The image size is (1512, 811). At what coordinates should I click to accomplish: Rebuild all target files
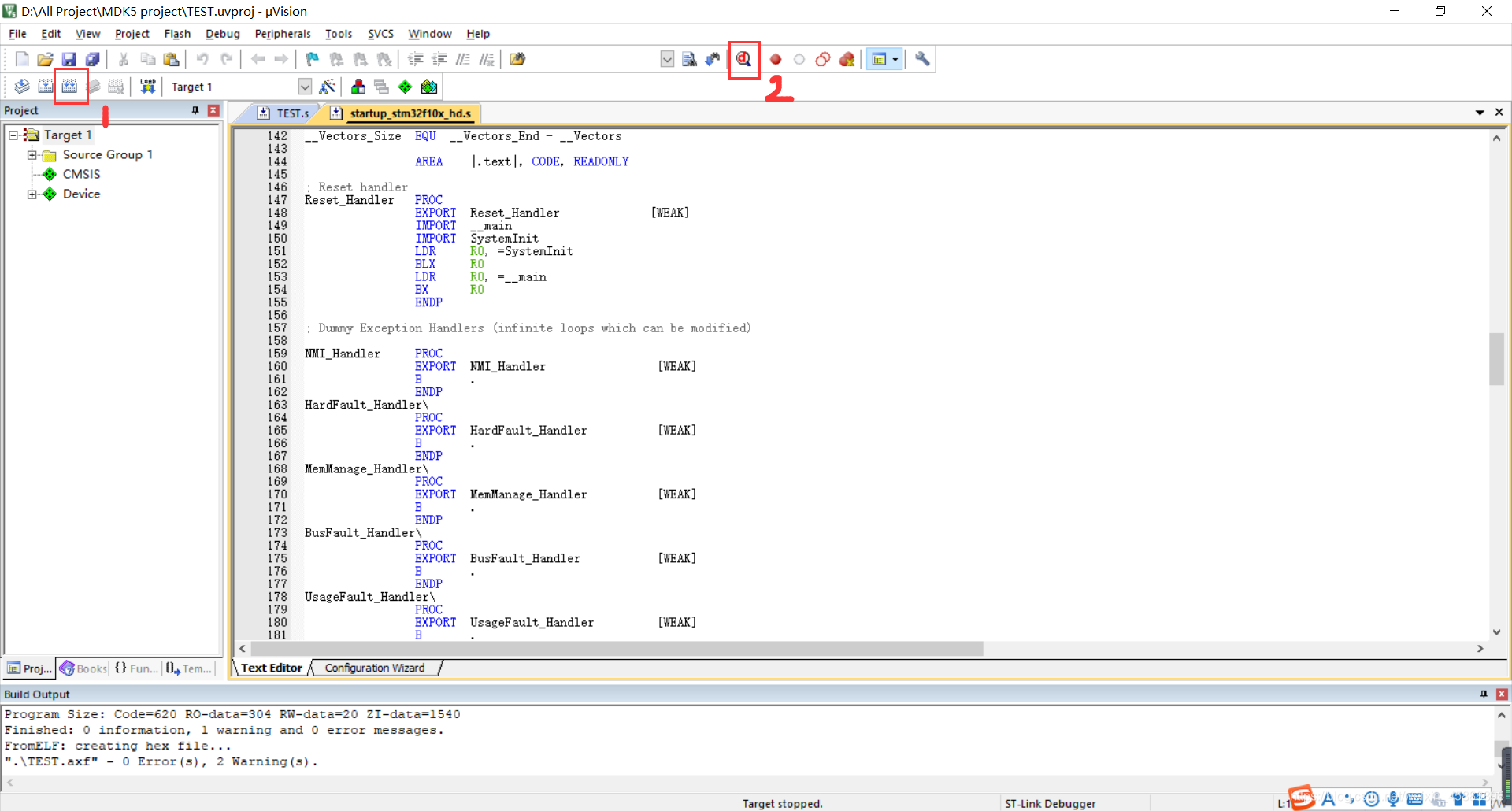pos(70,87)
